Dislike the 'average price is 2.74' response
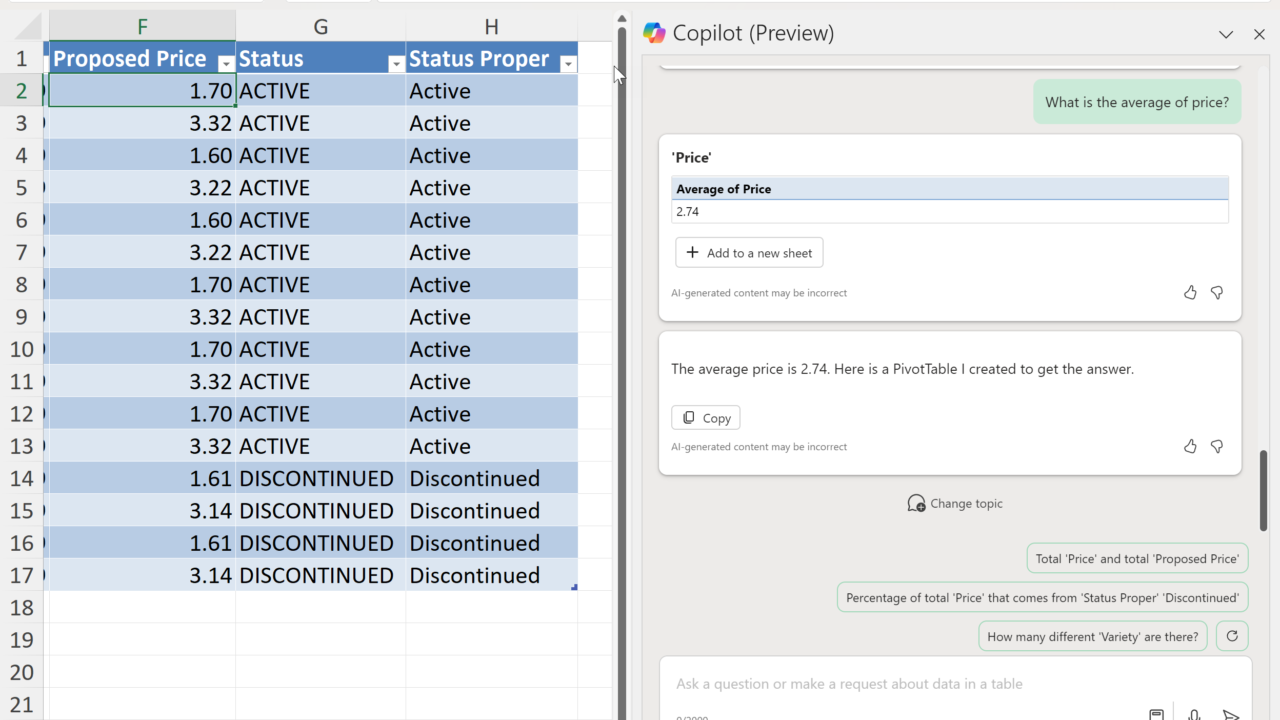This screenshot has width=1280, height=720. click(1217, 447)
